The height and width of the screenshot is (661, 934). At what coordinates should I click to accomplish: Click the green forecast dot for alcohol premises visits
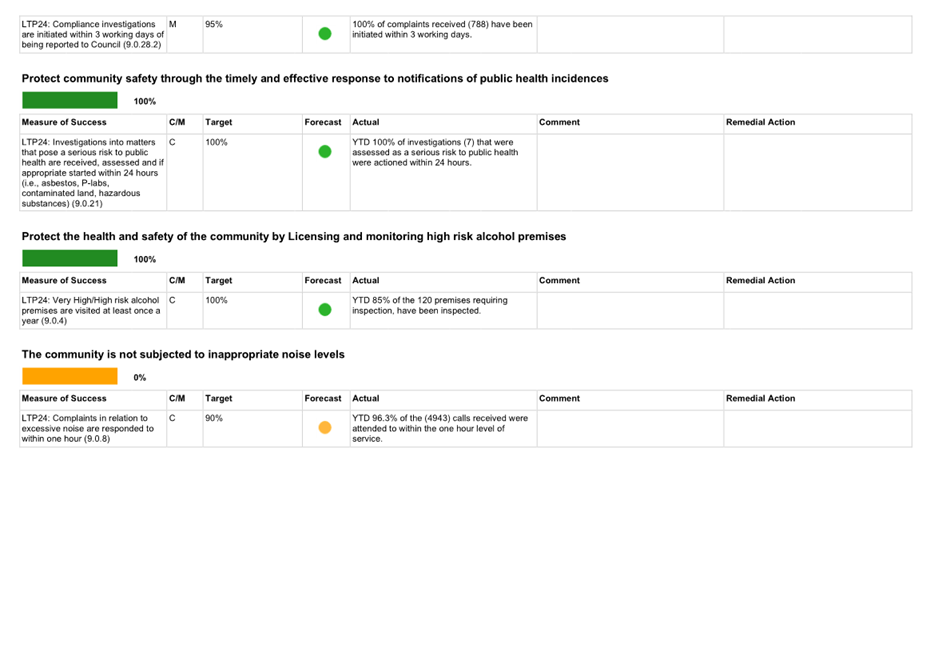point(324,309)
